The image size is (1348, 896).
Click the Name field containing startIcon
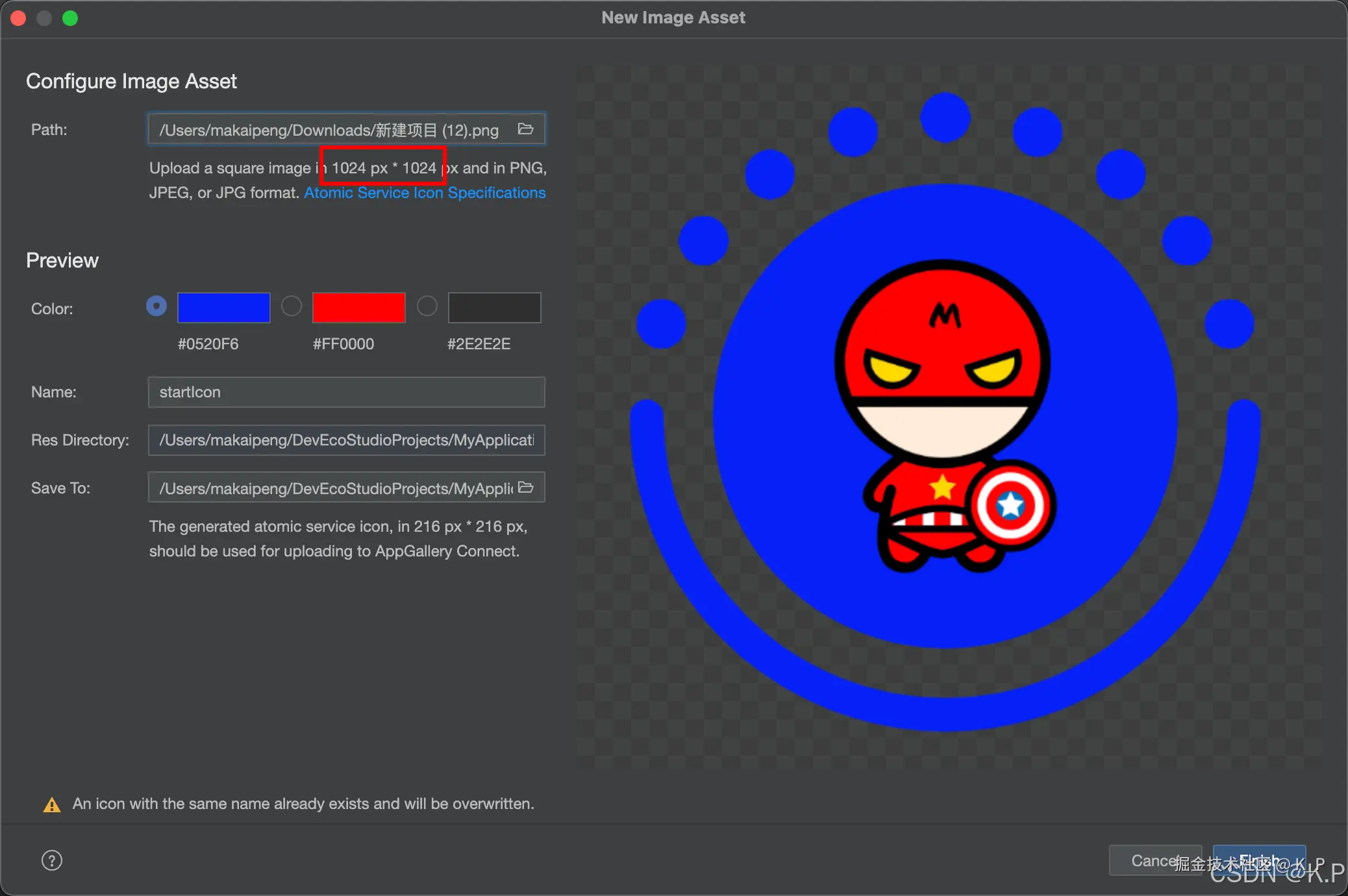pyautogui.click(x=346, y=392)
